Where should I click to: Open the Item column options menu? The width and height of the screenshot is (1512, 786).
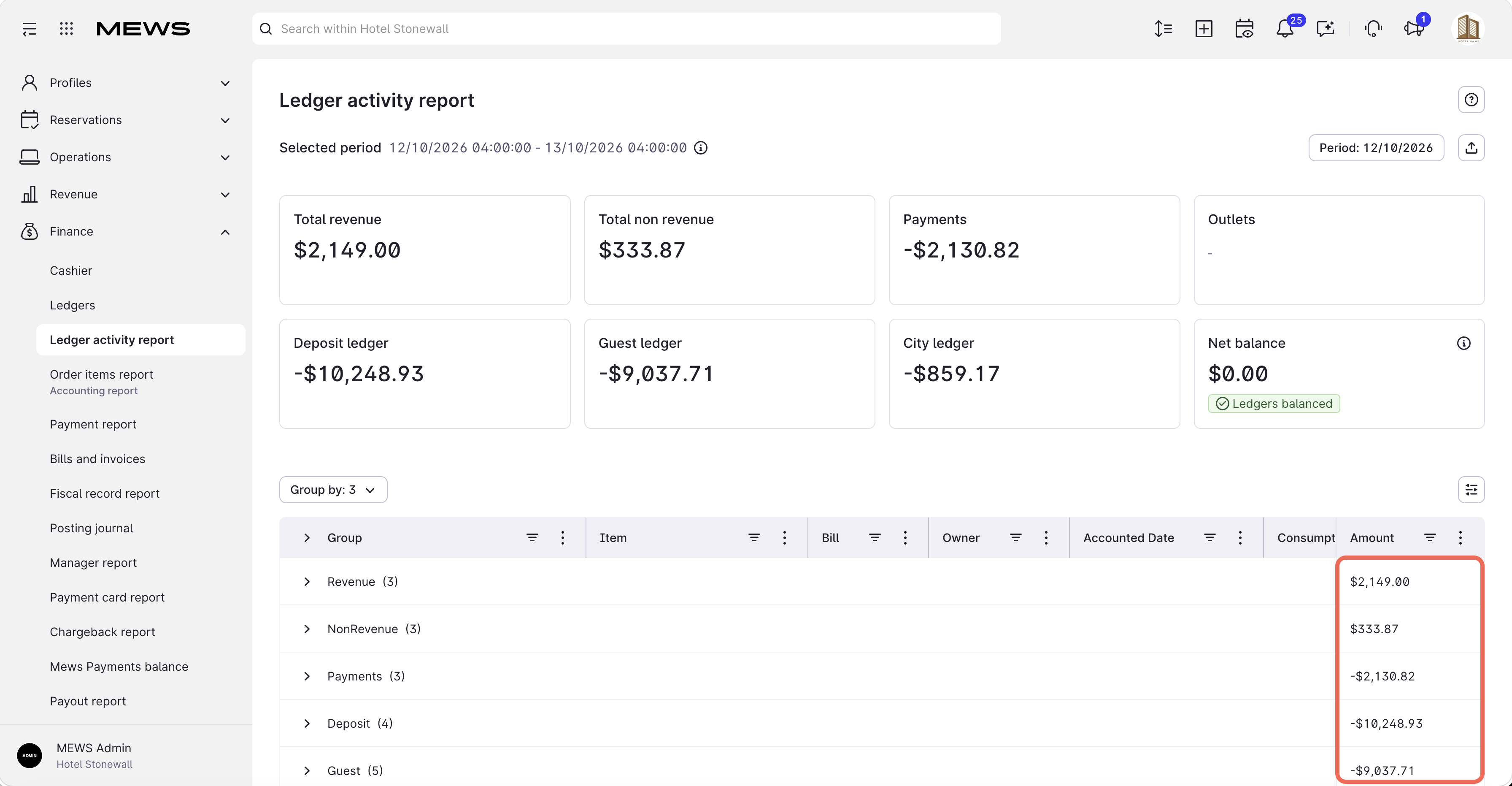(x=784, y=537)
